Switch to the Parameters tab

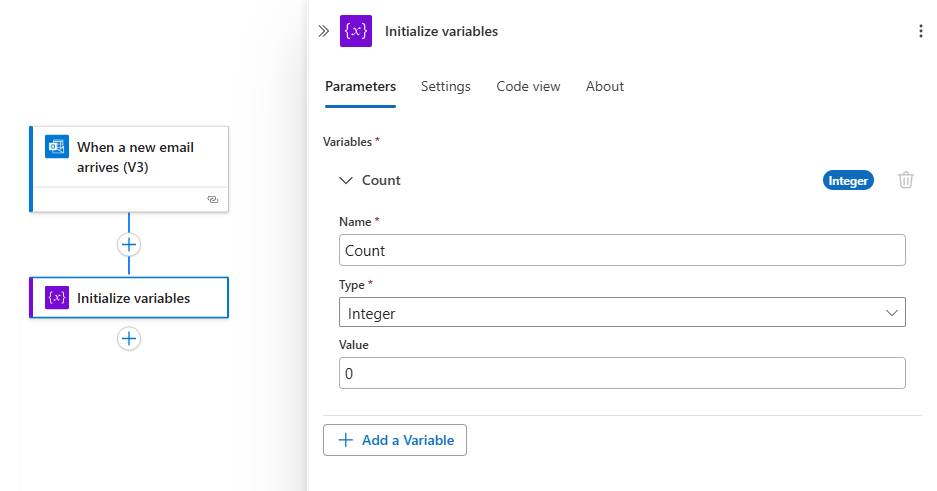pos(360,87)
